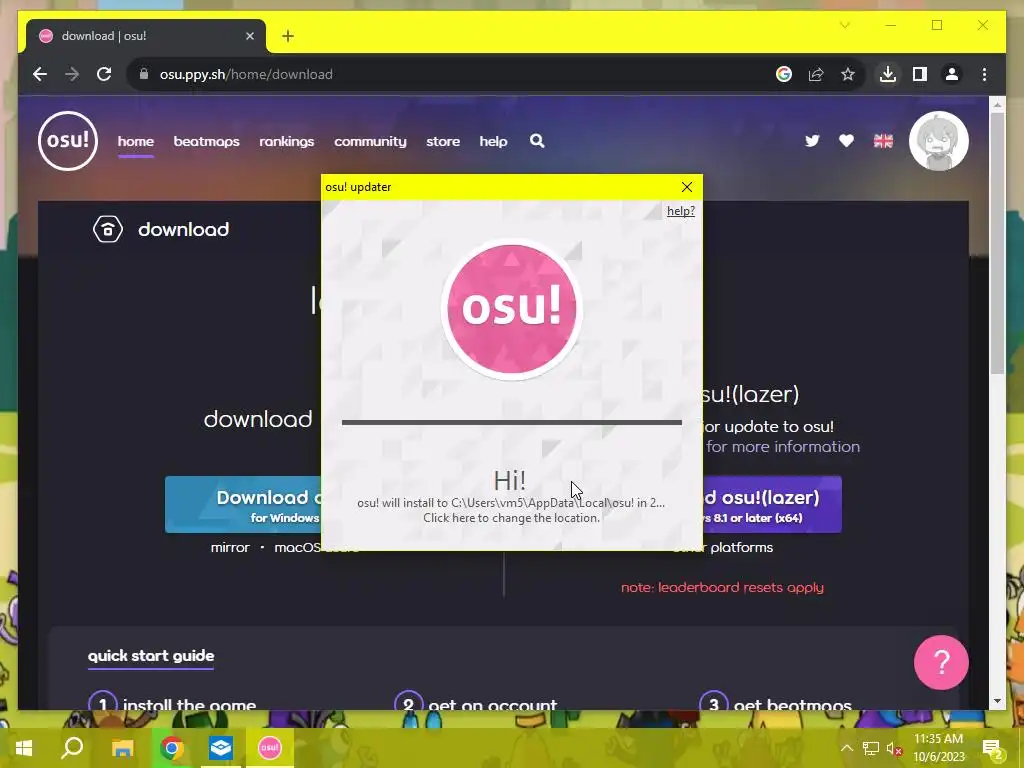Click 'for more information' link
The width and height of the screenshot is (1024, 768).
point(783,447)
